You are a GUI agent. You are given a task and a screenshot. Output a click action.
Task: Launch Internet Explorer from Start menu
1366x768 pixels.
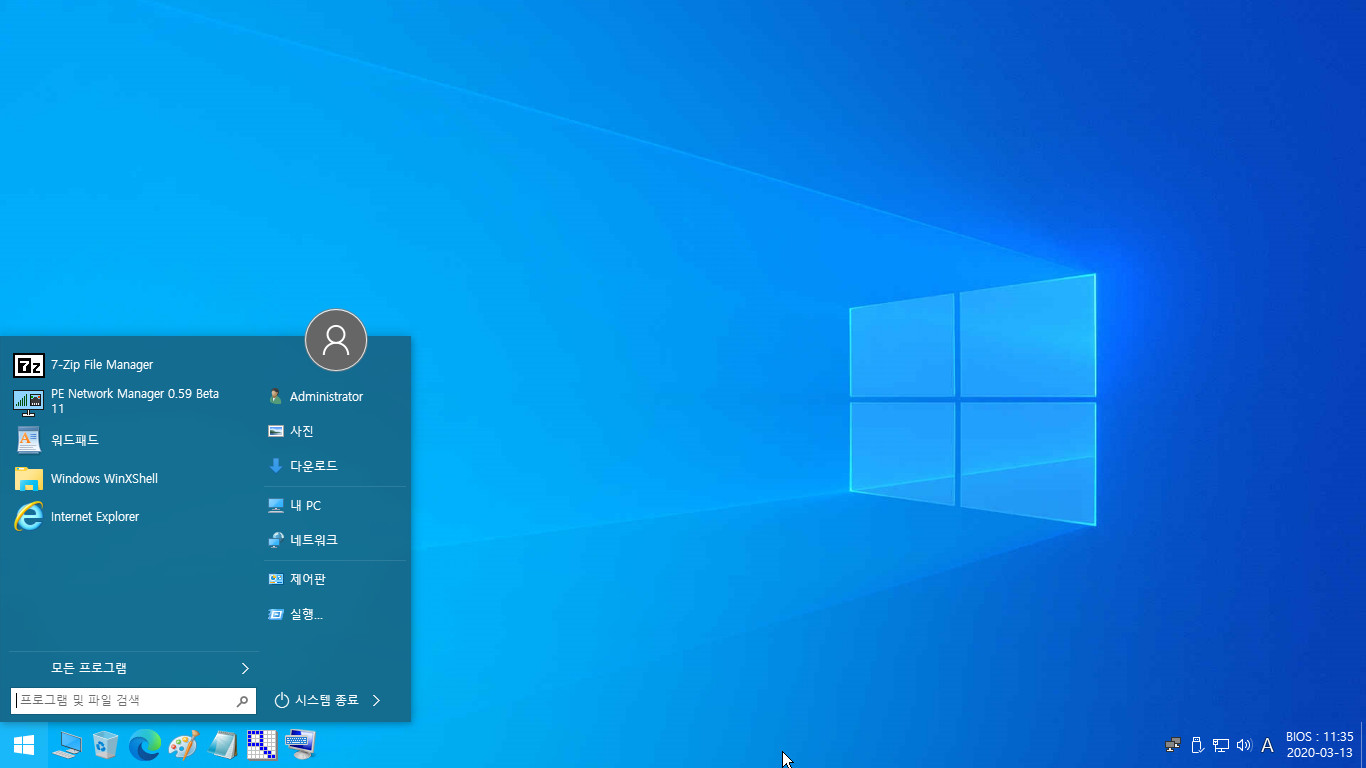[x=130, y=517]
